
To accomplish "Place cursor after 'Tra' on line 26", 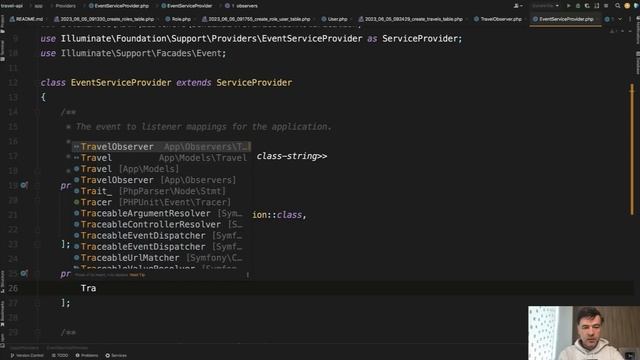I will tap(97, 288).
